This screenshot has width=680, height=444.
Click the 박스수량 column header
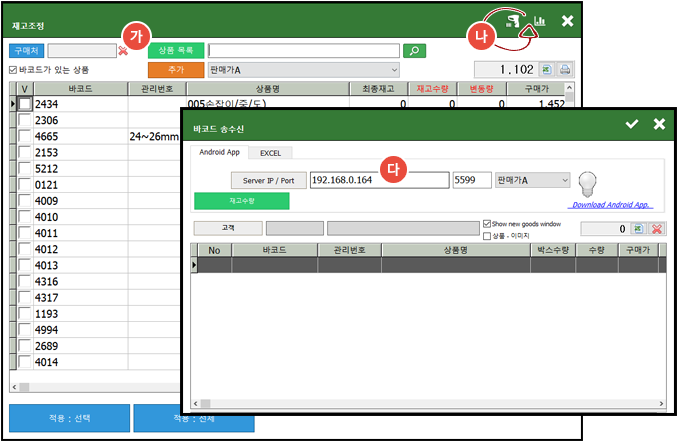pyautogui.click(x=553, y=250)
